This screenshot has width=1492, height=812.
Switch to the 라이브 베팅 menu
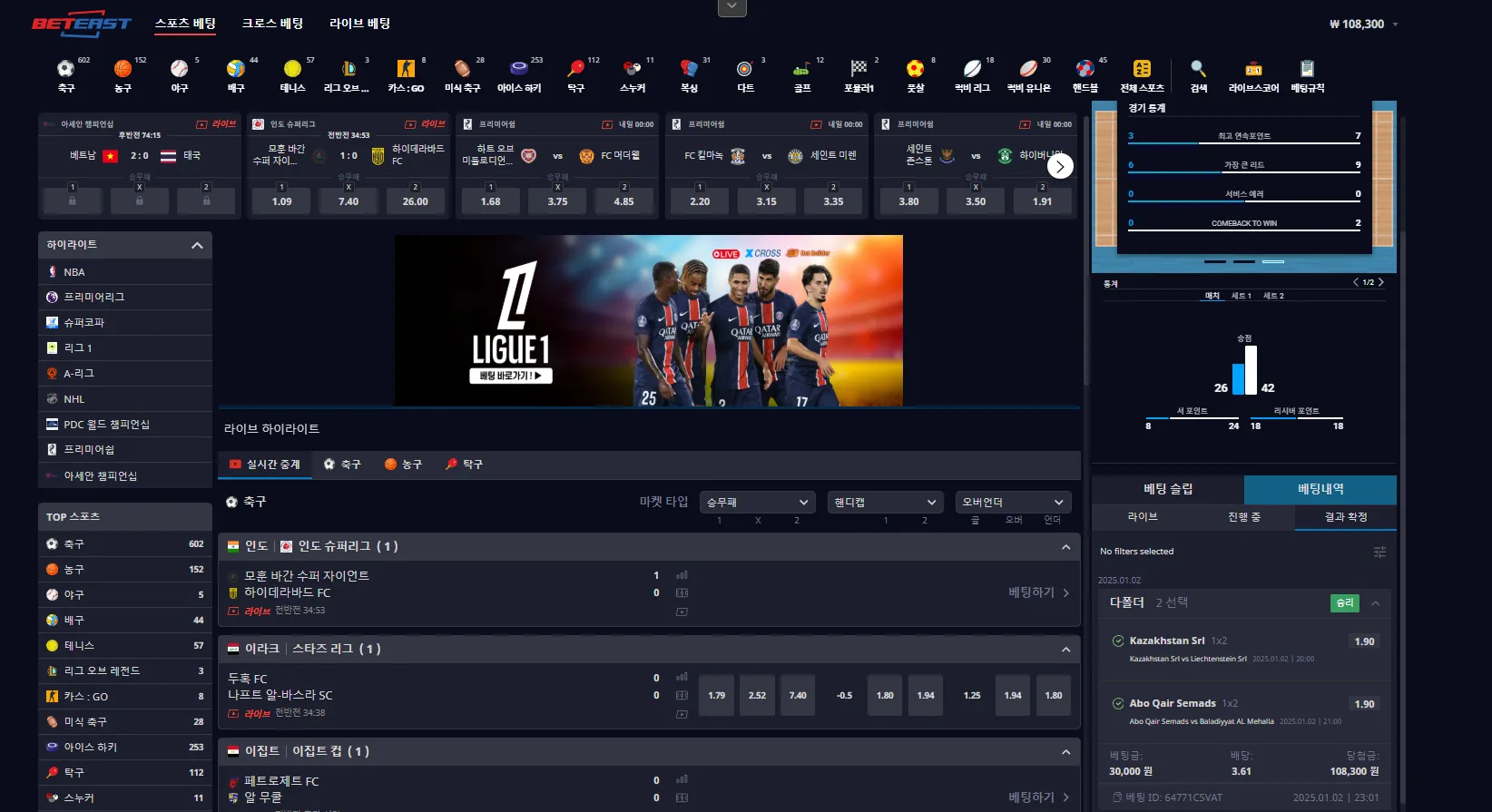click(359, 24)
